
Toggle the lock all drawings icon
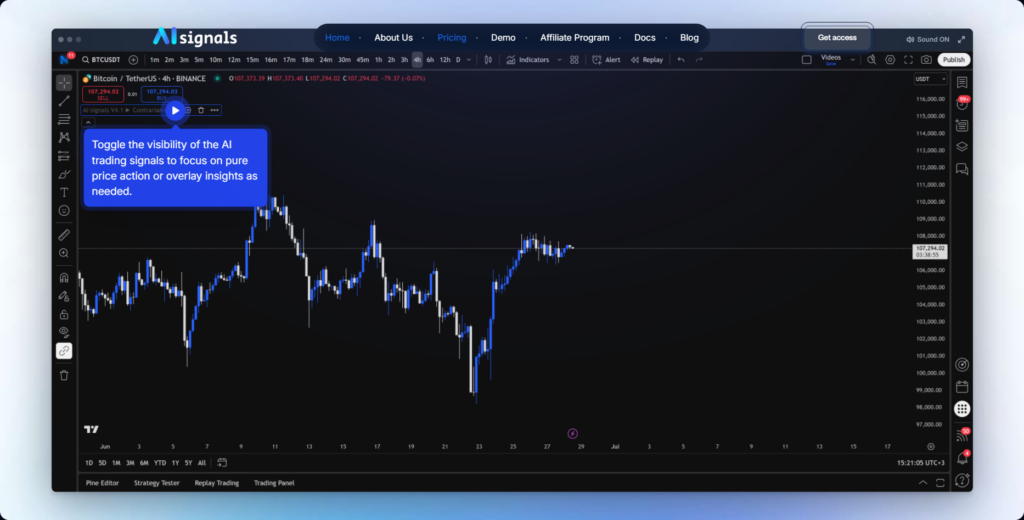coord(64,314)
